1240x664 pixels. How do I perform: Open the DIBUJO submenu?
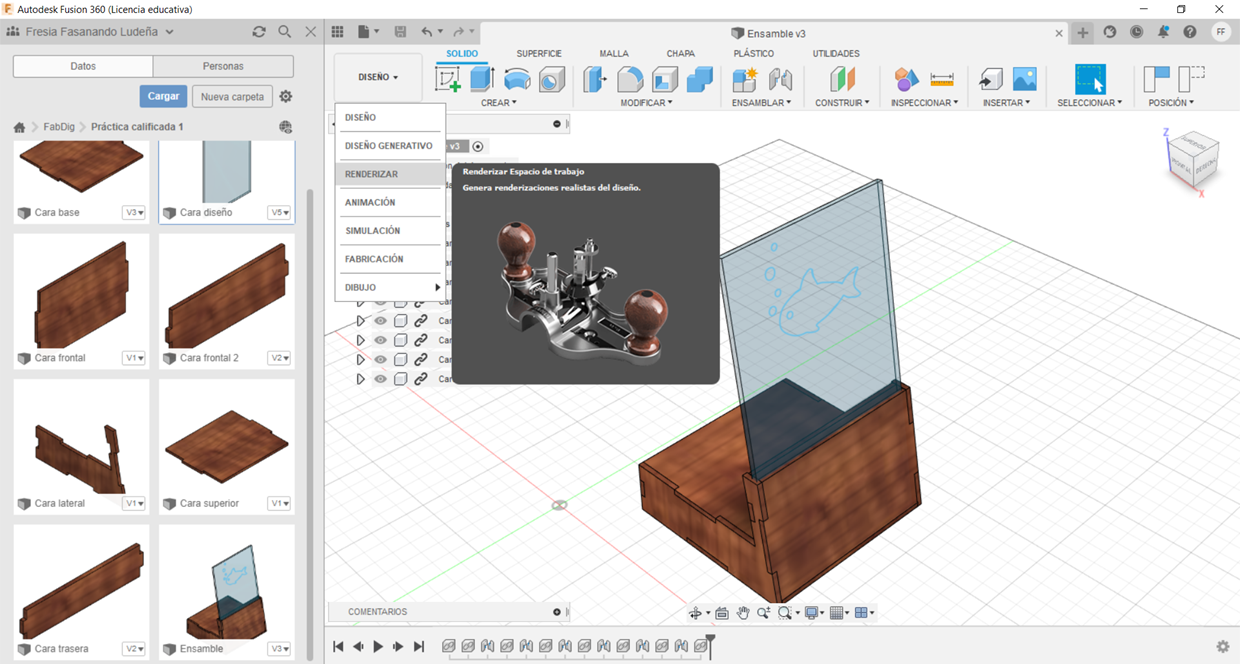point(389,287)
